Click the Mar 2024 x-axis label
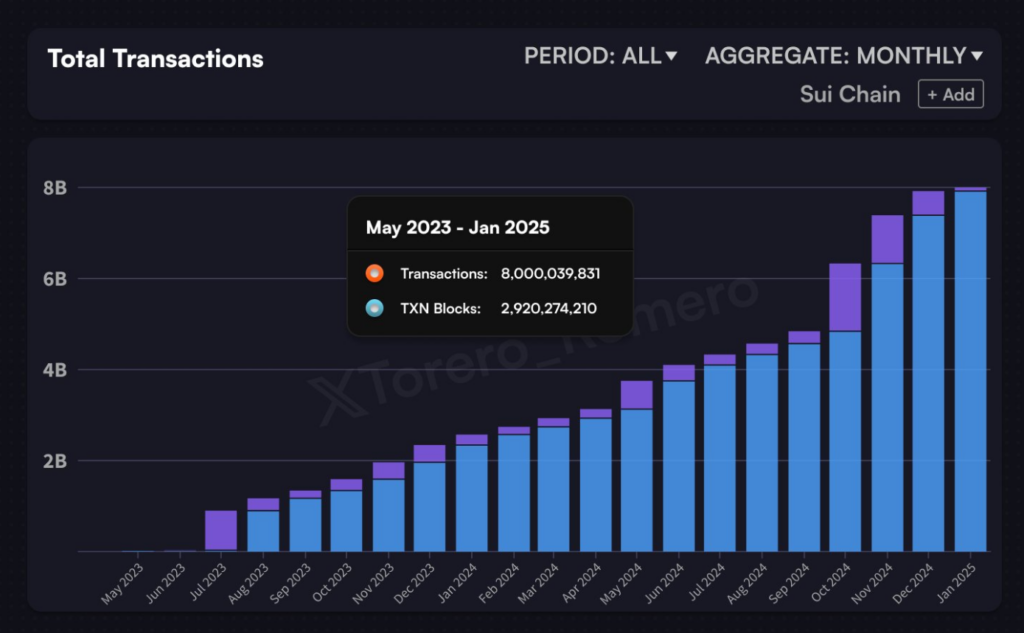The width and height of the screenshot is (1024, 633). pos(538,583)
